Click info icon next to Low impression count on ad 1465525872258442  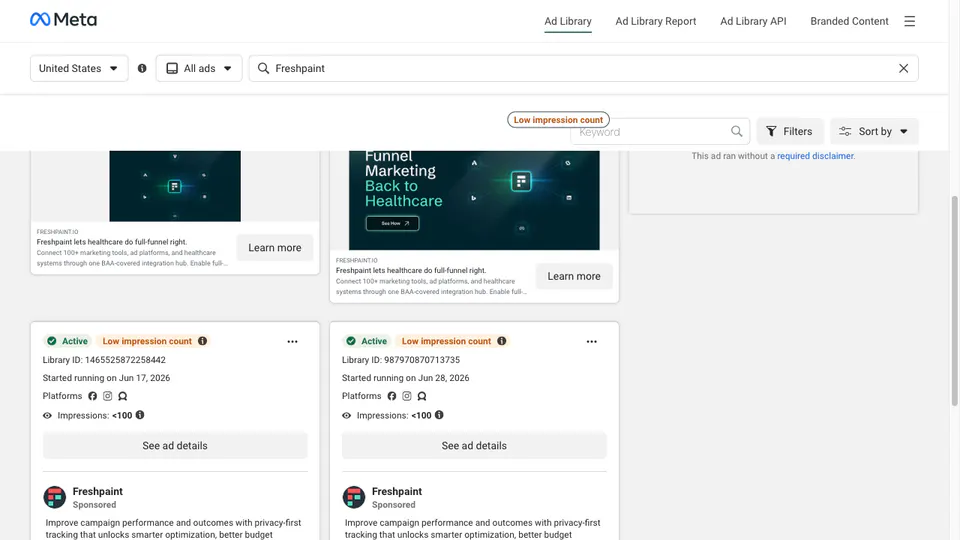(203, 341)
